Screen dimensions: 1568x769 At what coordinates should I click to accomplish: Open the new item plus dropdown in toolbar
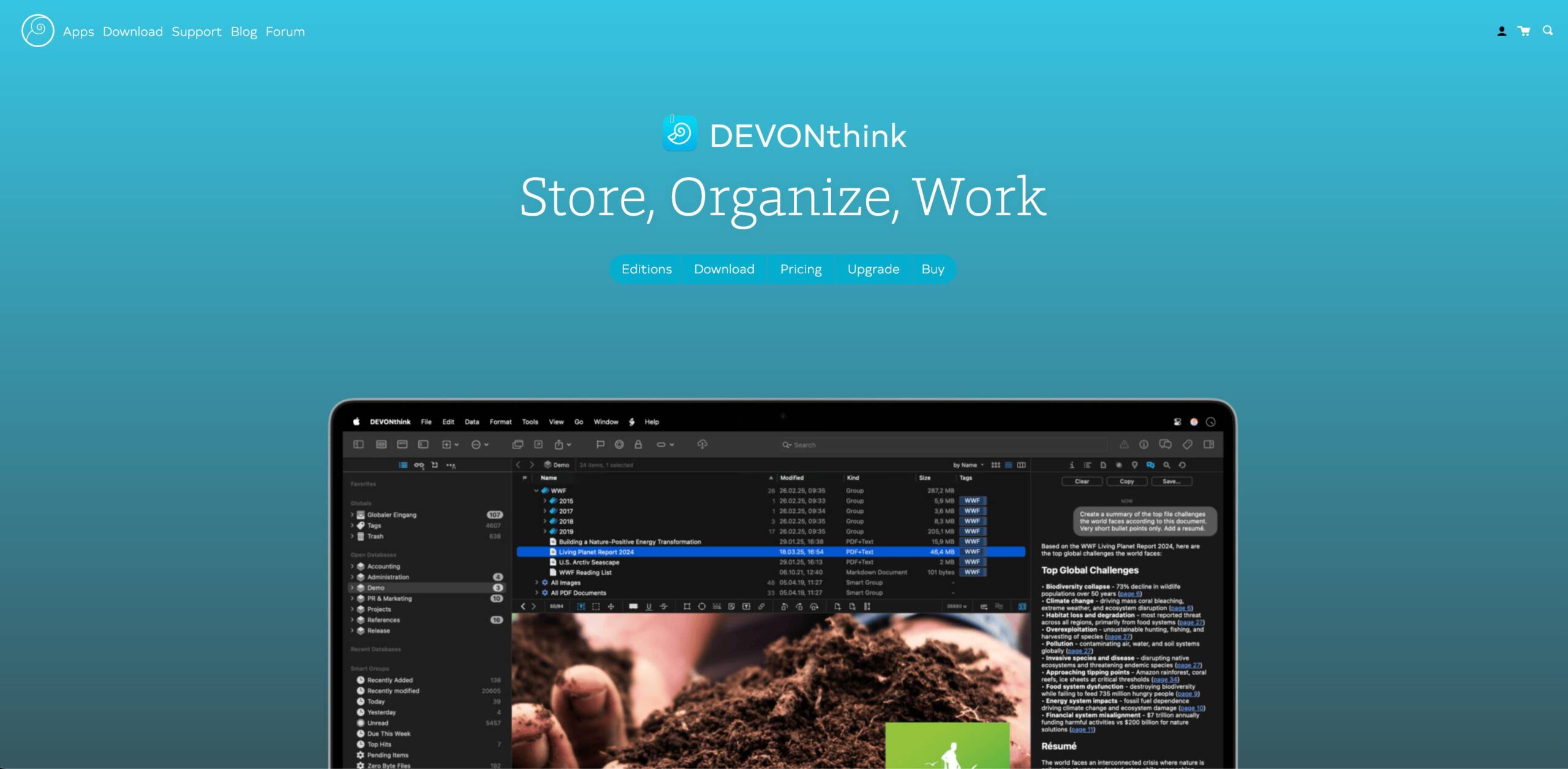pyautogui.click(x=450, y=444)
